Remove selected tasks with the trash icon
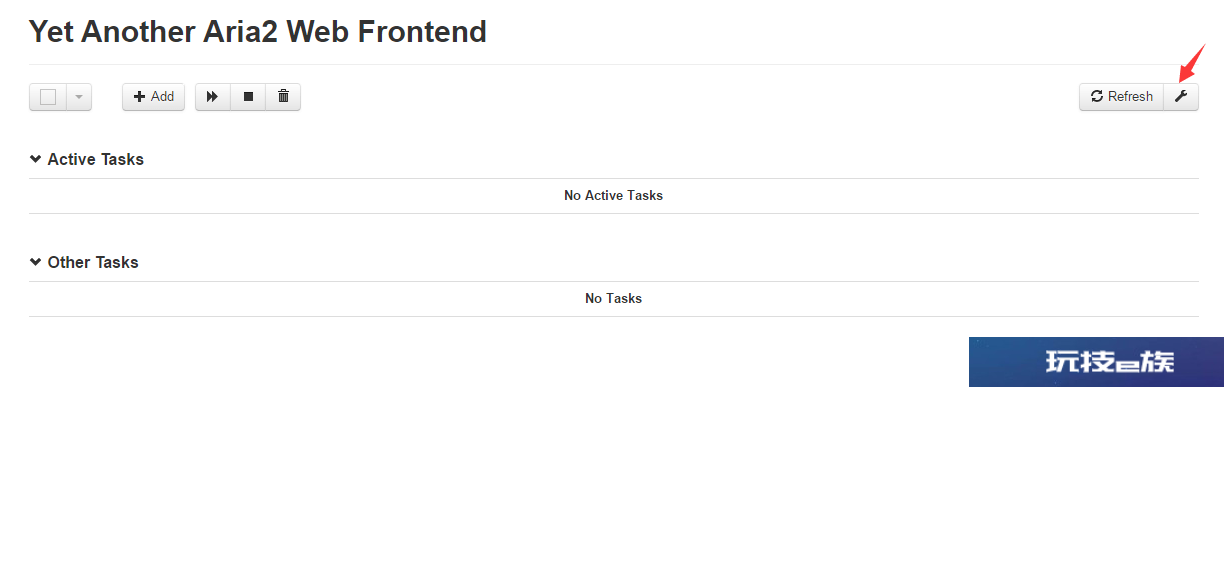The height and width of the screenshot is (572, 1225). 283,96
